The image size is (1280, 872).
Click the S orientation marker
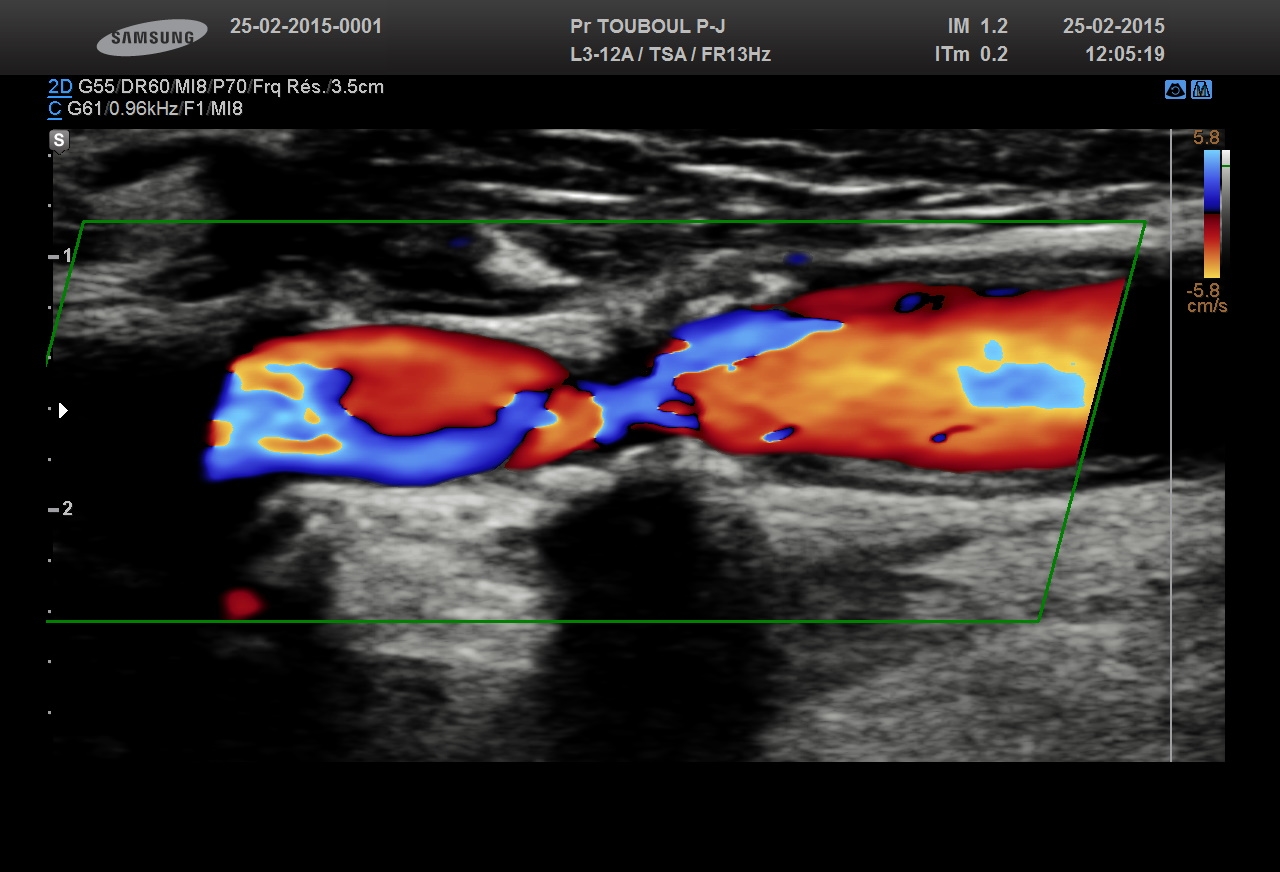coord(59,140)
